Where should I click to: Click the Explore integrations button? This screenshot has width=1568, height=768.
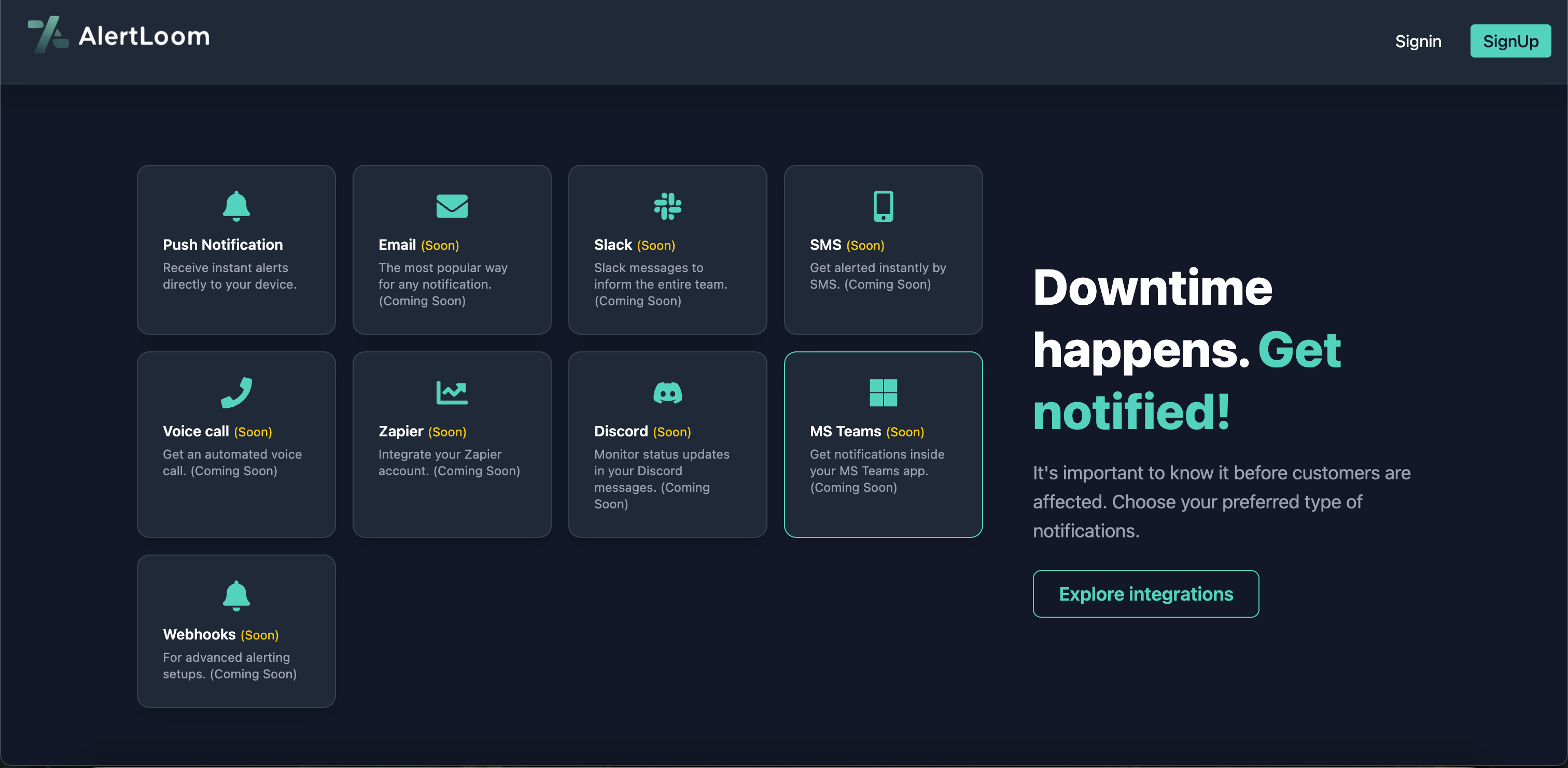pyautogui.click(x=1145, y=594)
